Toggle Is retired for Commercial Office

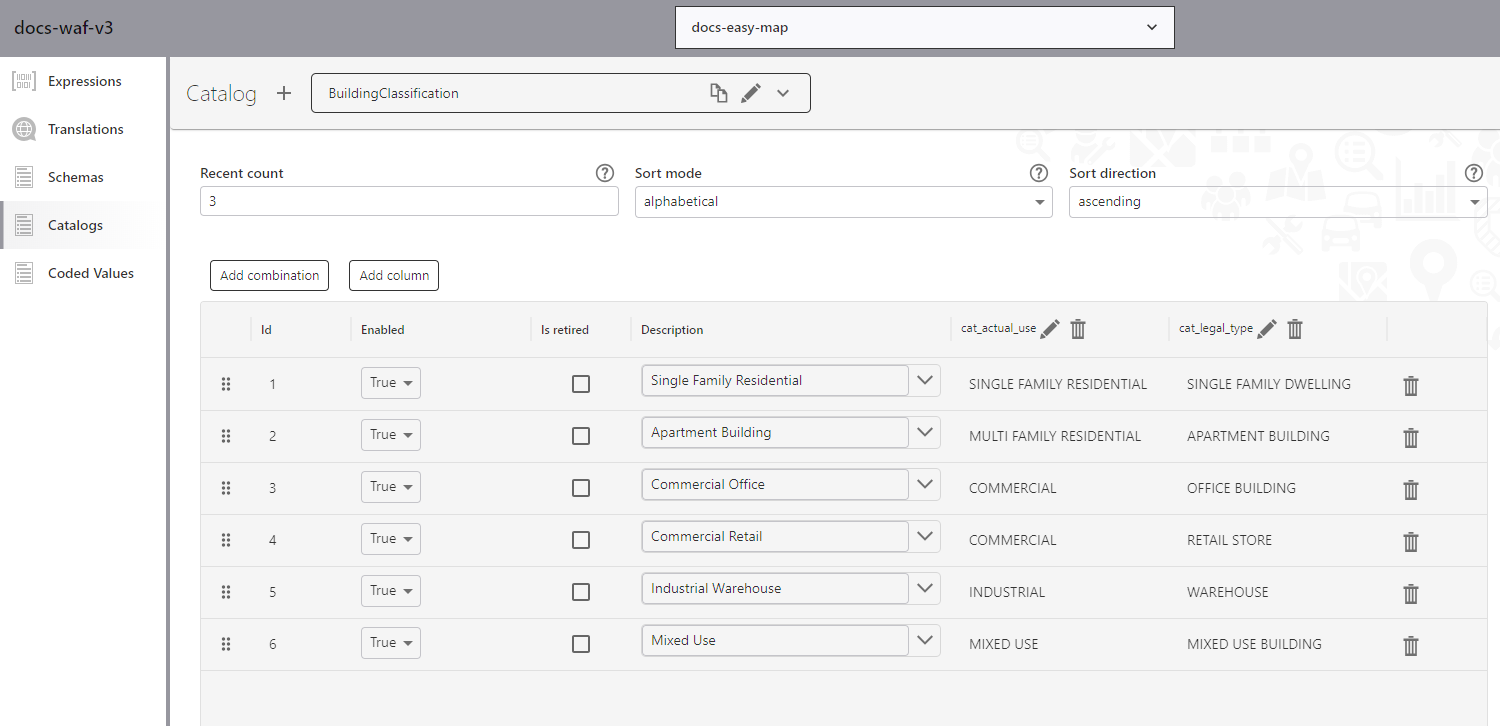pyautogui.click(x=581, y=488)
